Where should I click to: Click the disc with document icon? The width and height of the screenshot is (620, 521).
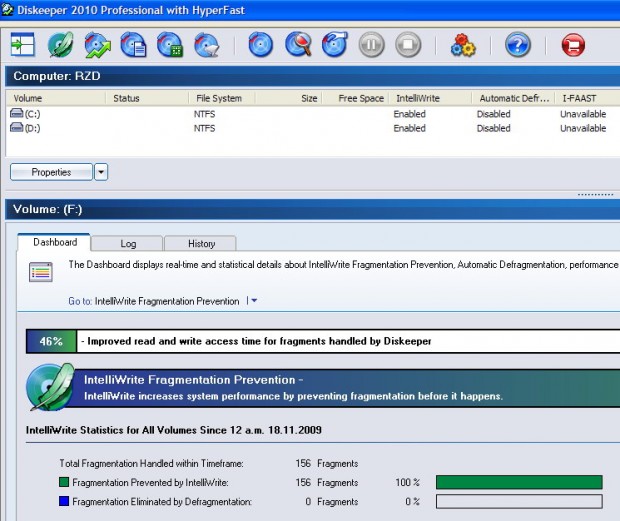134,45
